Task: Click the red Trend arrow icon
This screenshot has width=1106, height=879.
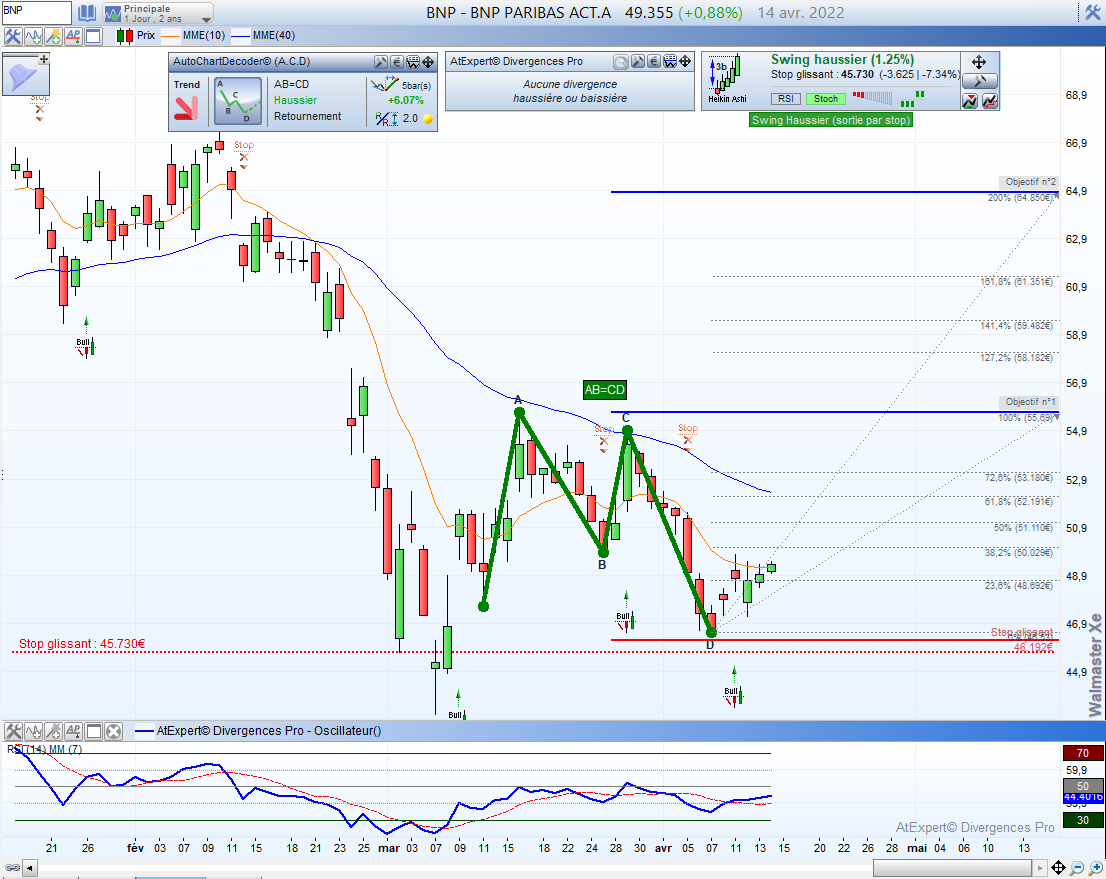Action: pos(186,109)
